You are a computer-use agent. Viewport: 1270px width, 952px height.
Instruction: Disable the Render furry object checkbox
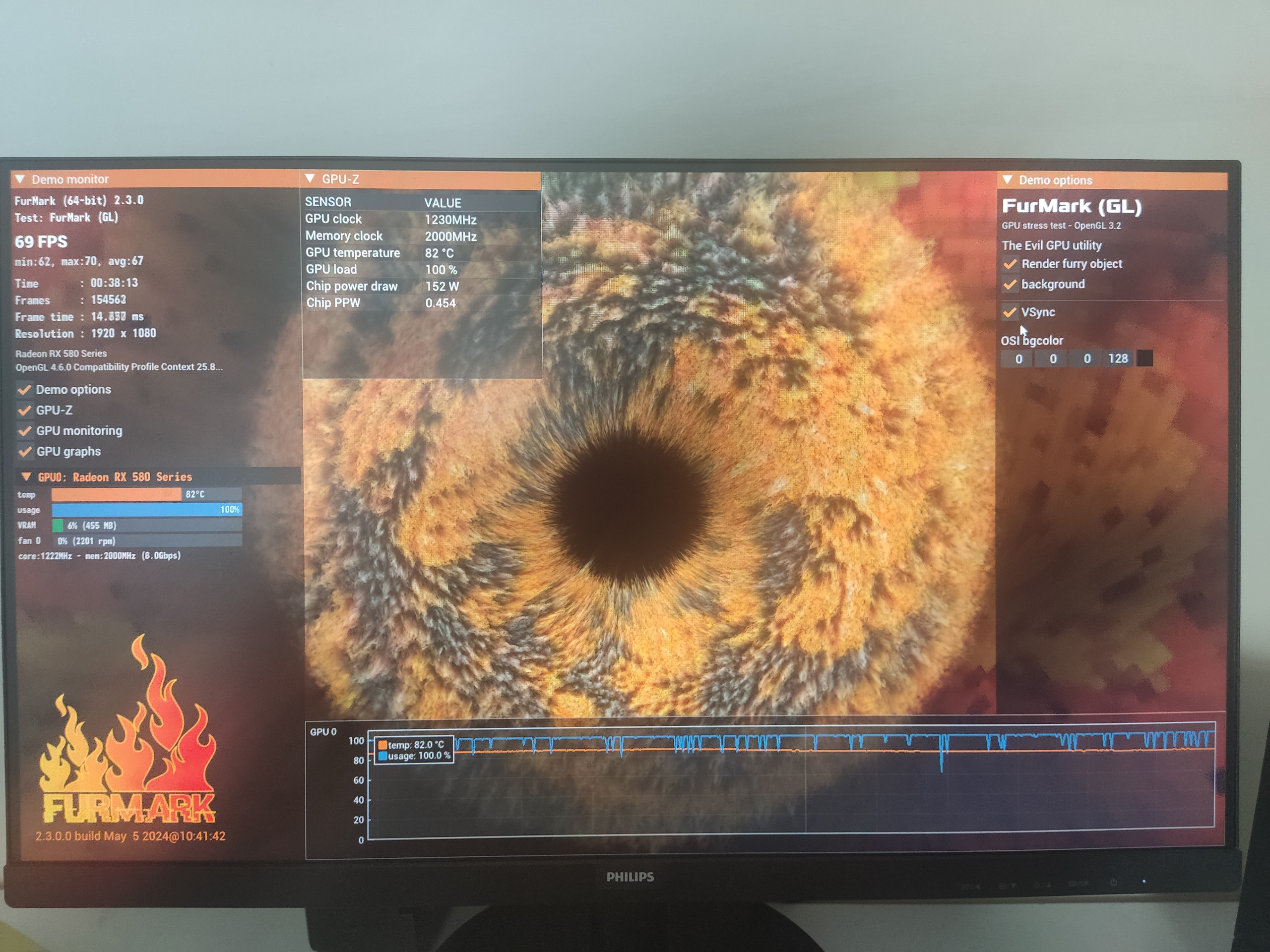point(1010,264)
